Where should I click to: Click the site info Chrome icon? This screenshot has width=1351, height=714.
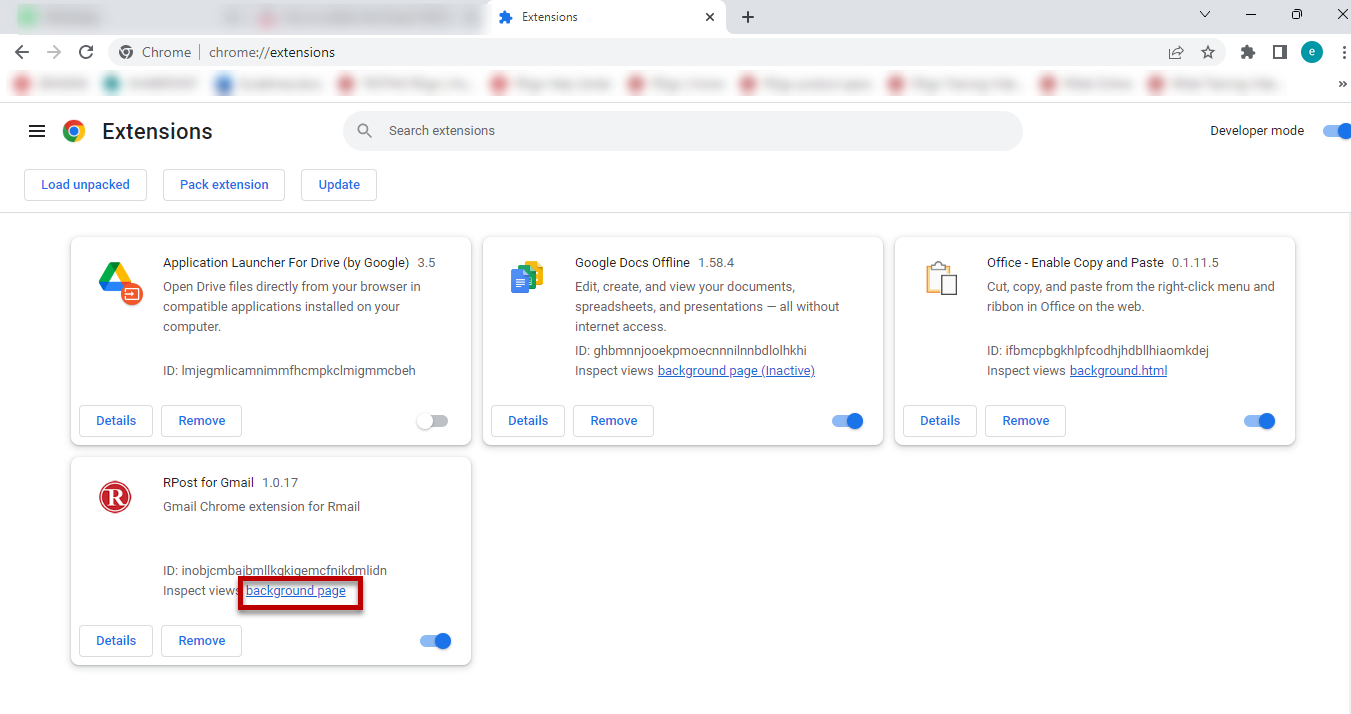pos(126,52)
